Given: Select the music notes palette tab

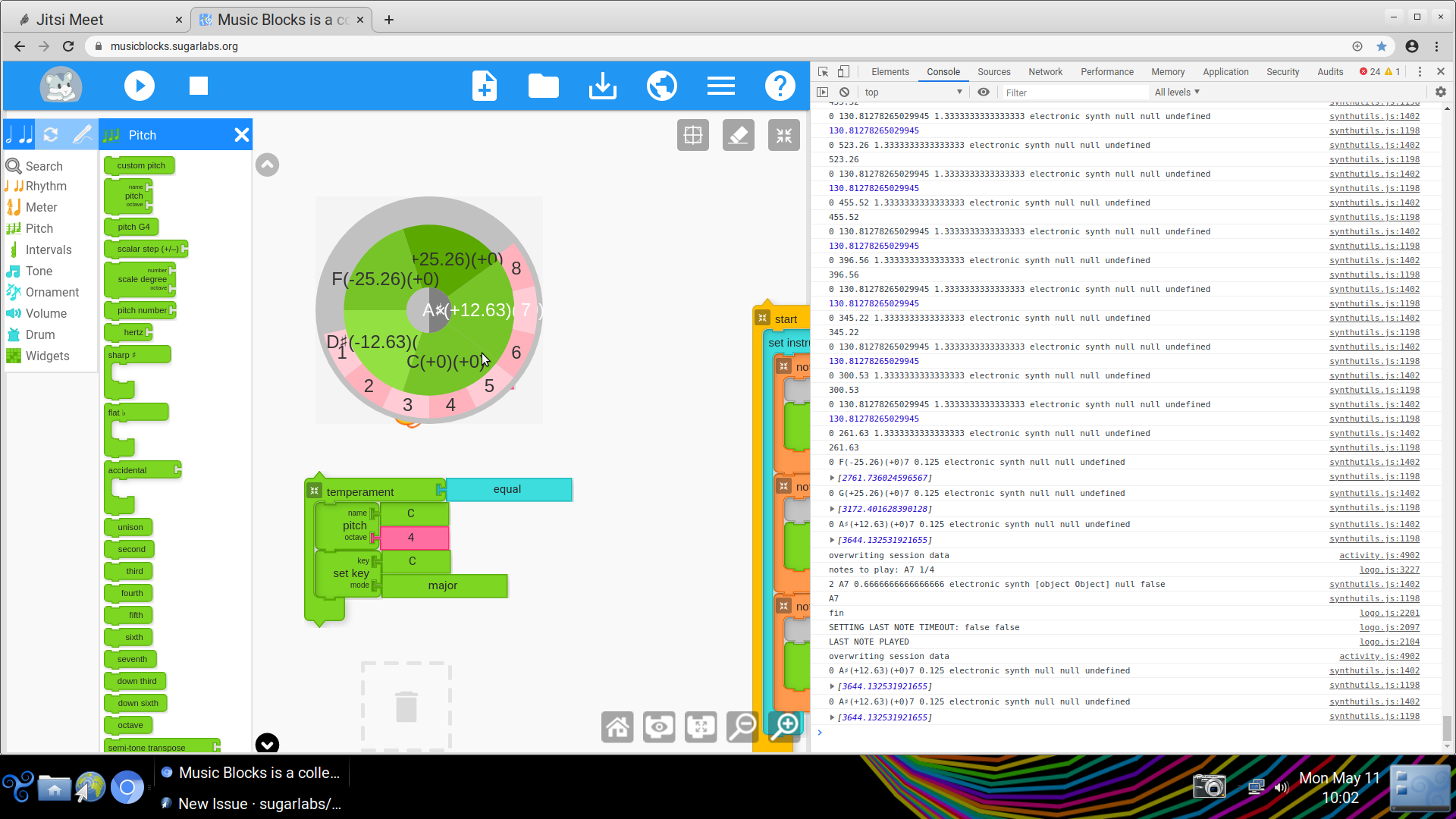Looking at the screenshot, I should coord(20,135).
